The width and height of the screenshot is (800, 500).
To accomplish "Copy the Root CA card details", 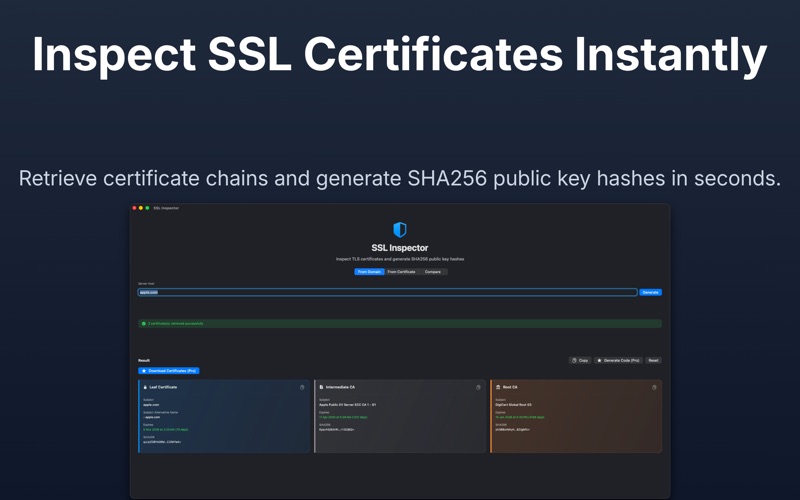I will click(x=654, y=387).
